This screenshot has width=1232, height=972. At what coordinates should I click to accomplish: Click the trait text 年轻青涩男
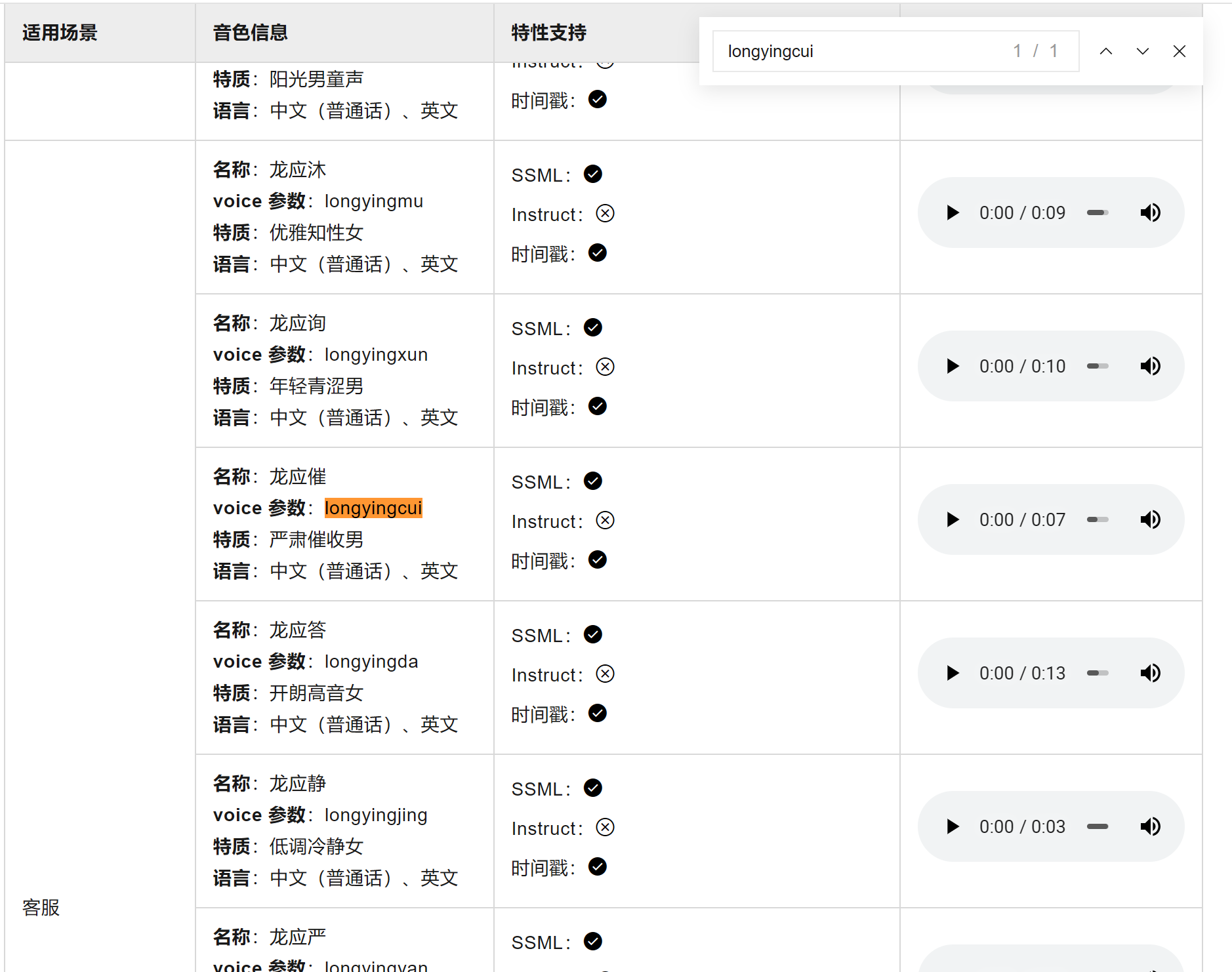point(317,386)
